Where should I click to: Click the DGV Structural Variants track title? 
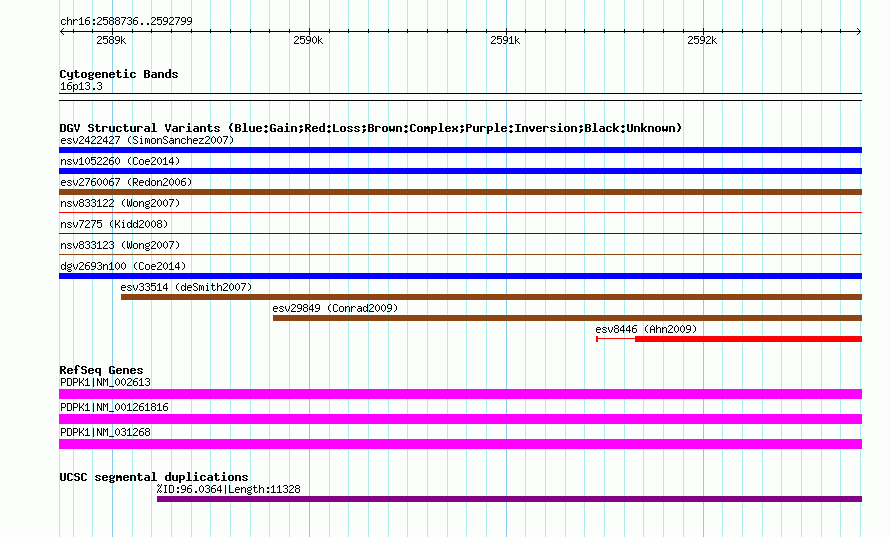[371, 128]
